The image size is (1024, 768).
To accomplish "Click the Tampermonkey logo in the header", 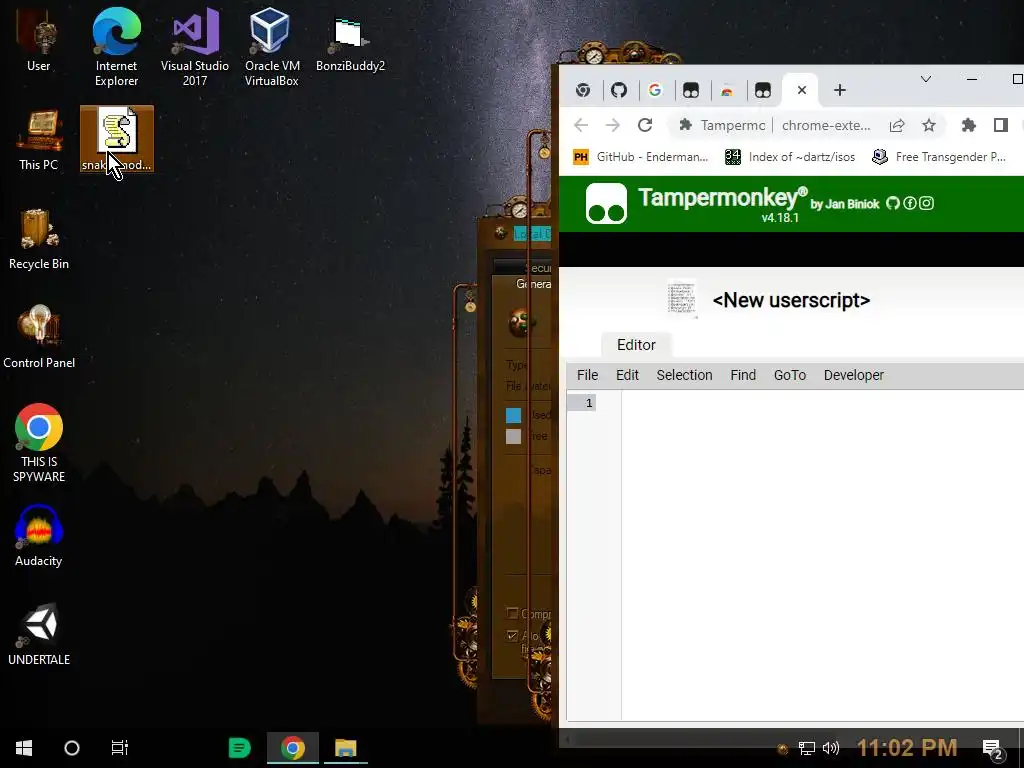I will tap(606, 204).
